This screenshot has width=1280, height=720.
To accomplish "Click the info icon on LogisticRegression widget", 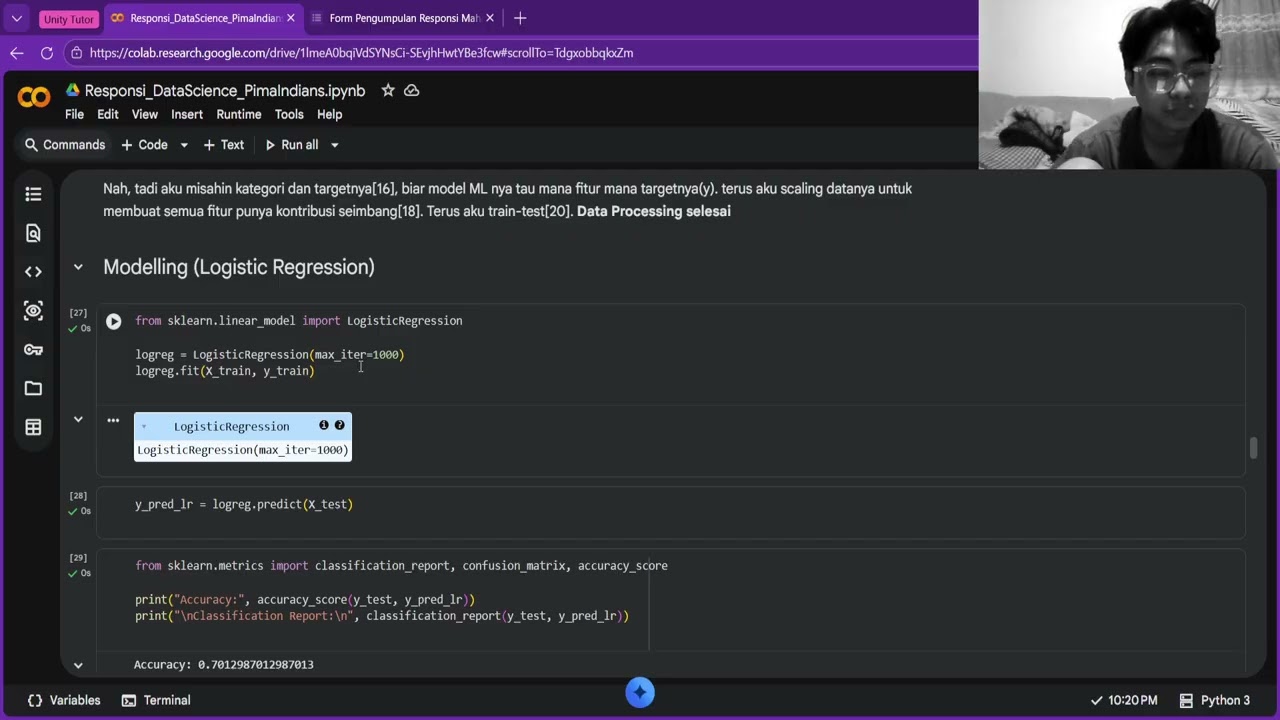I will 324,425.
